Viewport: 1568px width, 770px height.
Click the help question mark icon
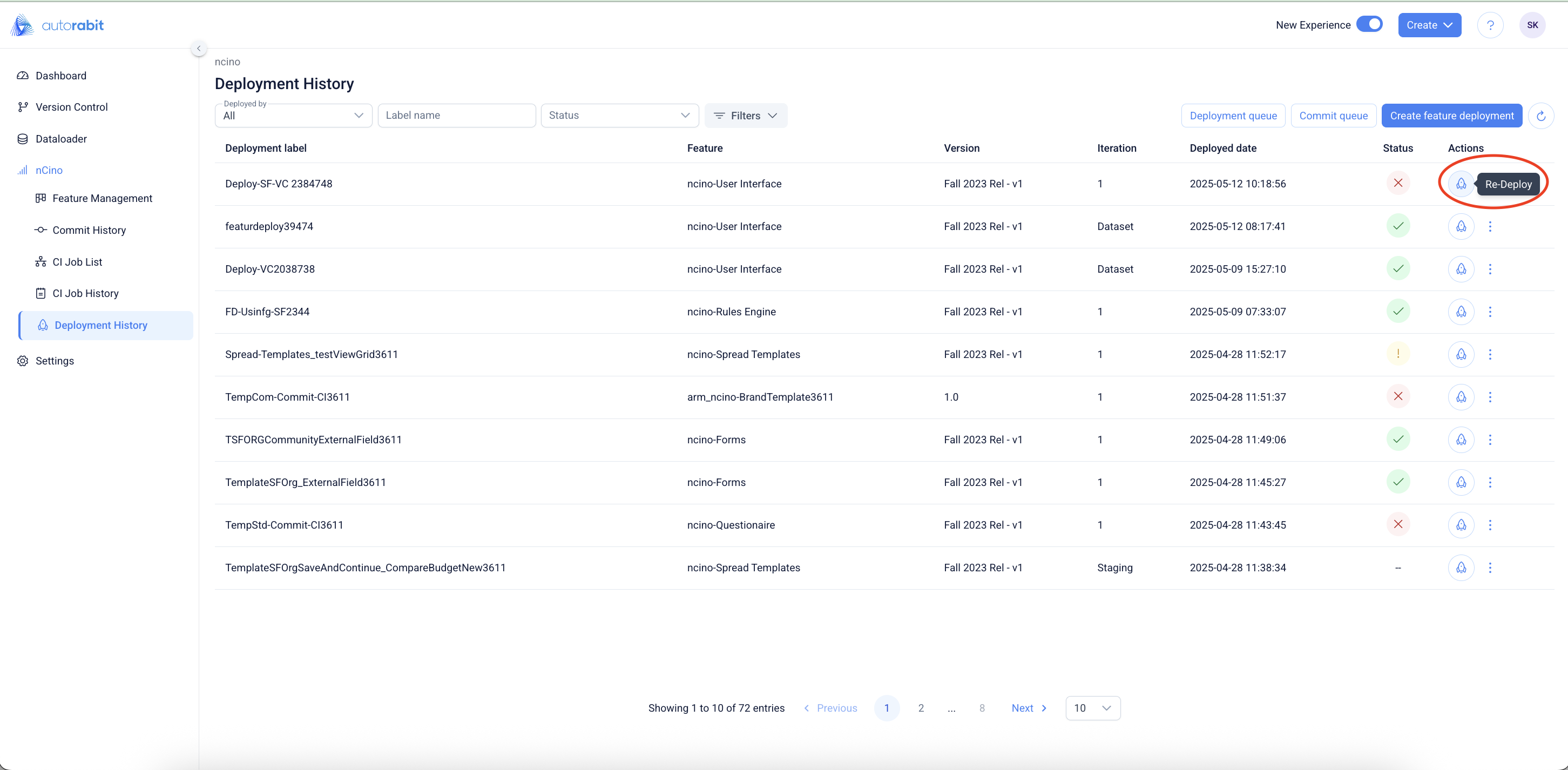[x=1490, y=25]
